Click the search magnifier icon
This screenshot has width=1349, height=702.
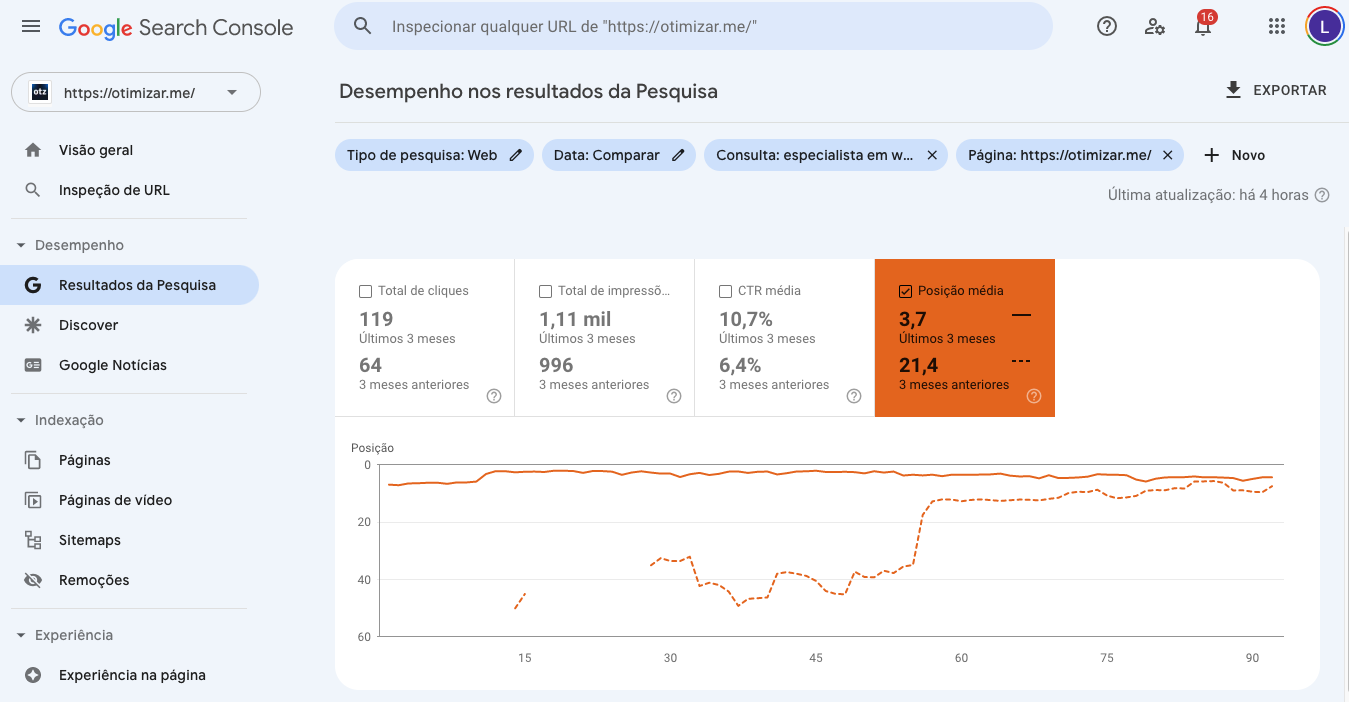(x=363, y=26)
